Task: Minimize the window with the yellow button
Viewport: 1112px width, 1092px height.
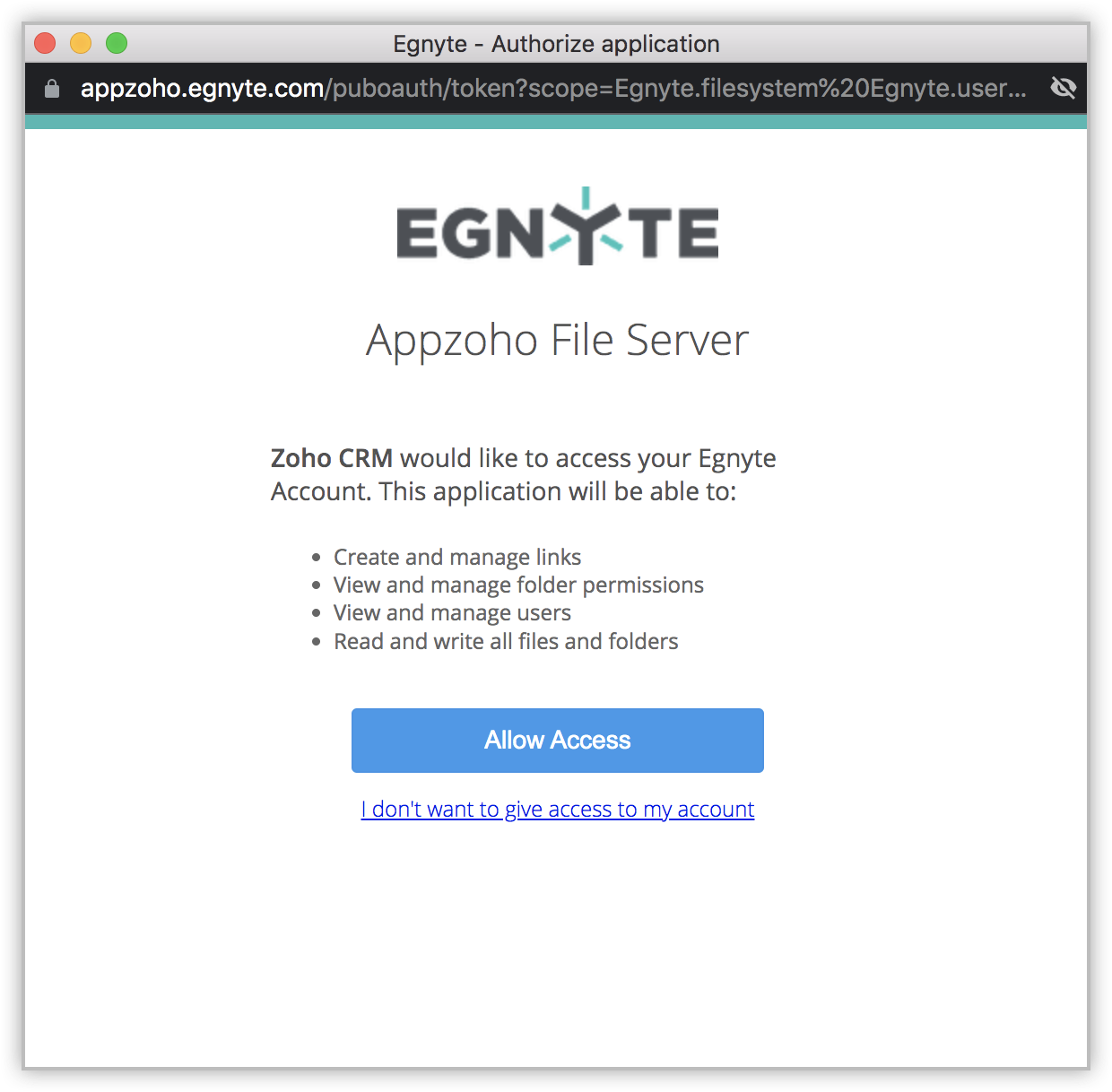Action: [81, 43]
